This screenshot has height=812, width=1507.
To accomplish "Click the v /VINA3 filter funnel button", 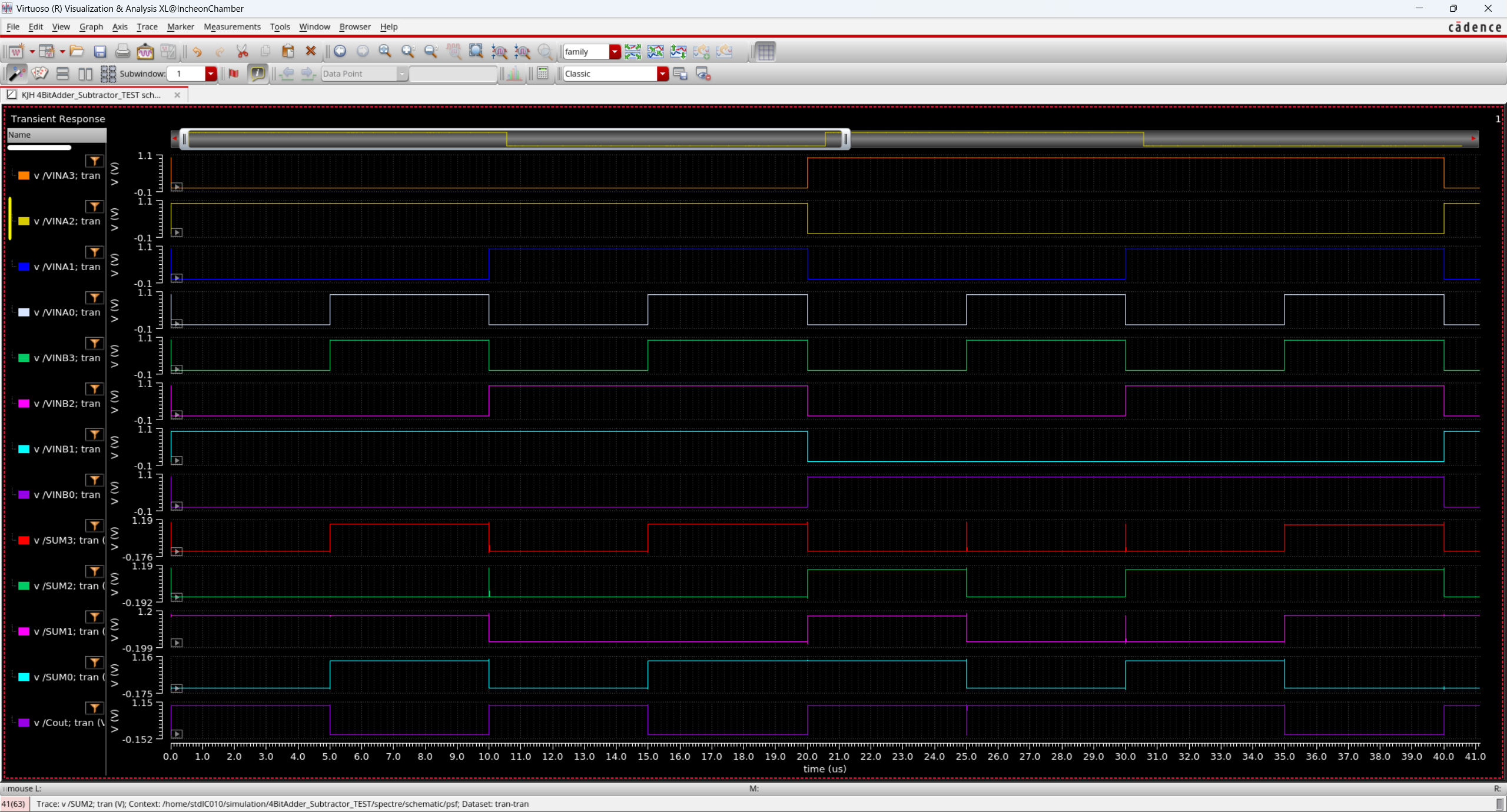I will (x=94, y=161).
